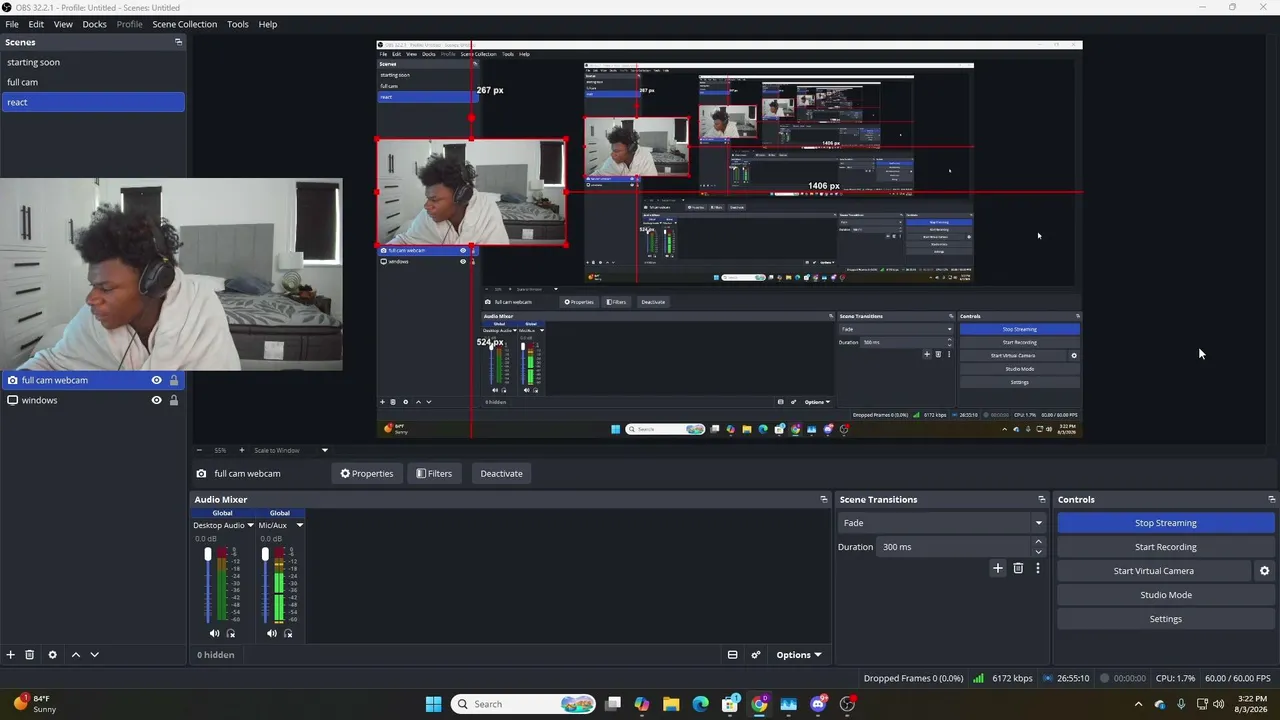This screenshot has height=720, width=1280.
Task: Hide the full cam webcam source
Action: [x=156, y=380]
